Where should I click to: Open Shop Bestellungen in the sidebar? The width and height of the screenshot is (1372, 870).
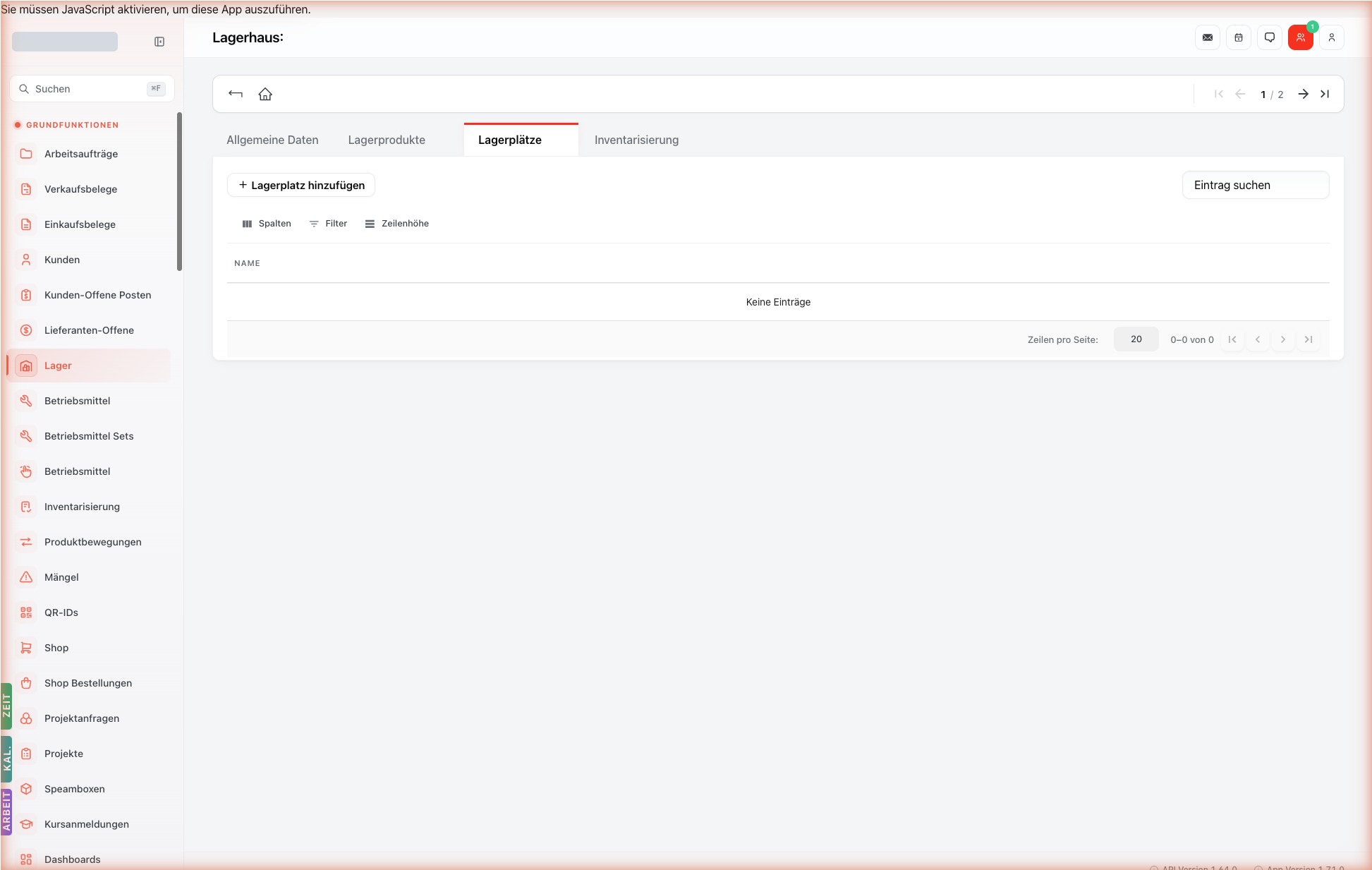coord(89,683)
